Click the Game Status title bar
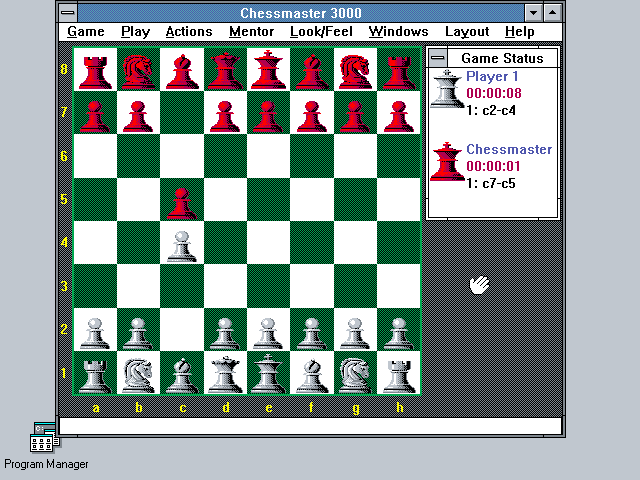The image size is (640, 480). [x=502, y=58]
